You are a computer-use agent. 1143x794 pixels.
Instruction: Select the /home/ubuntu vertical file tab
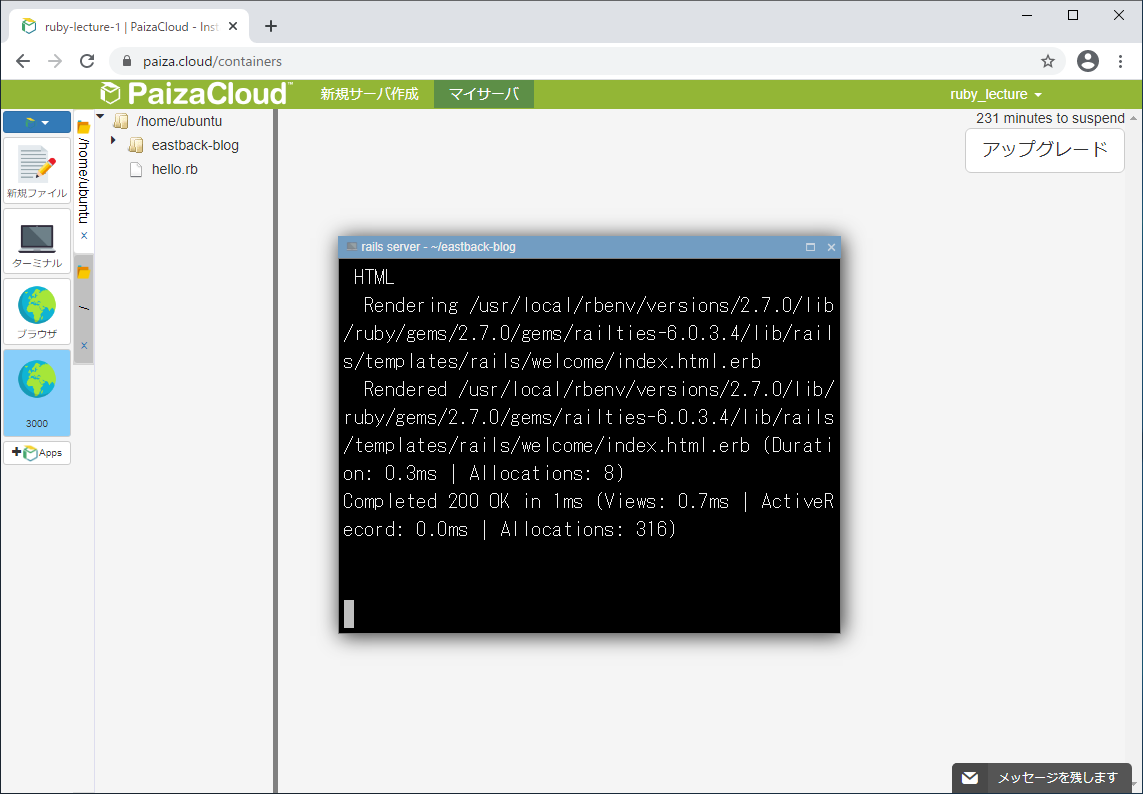[84, 179]
